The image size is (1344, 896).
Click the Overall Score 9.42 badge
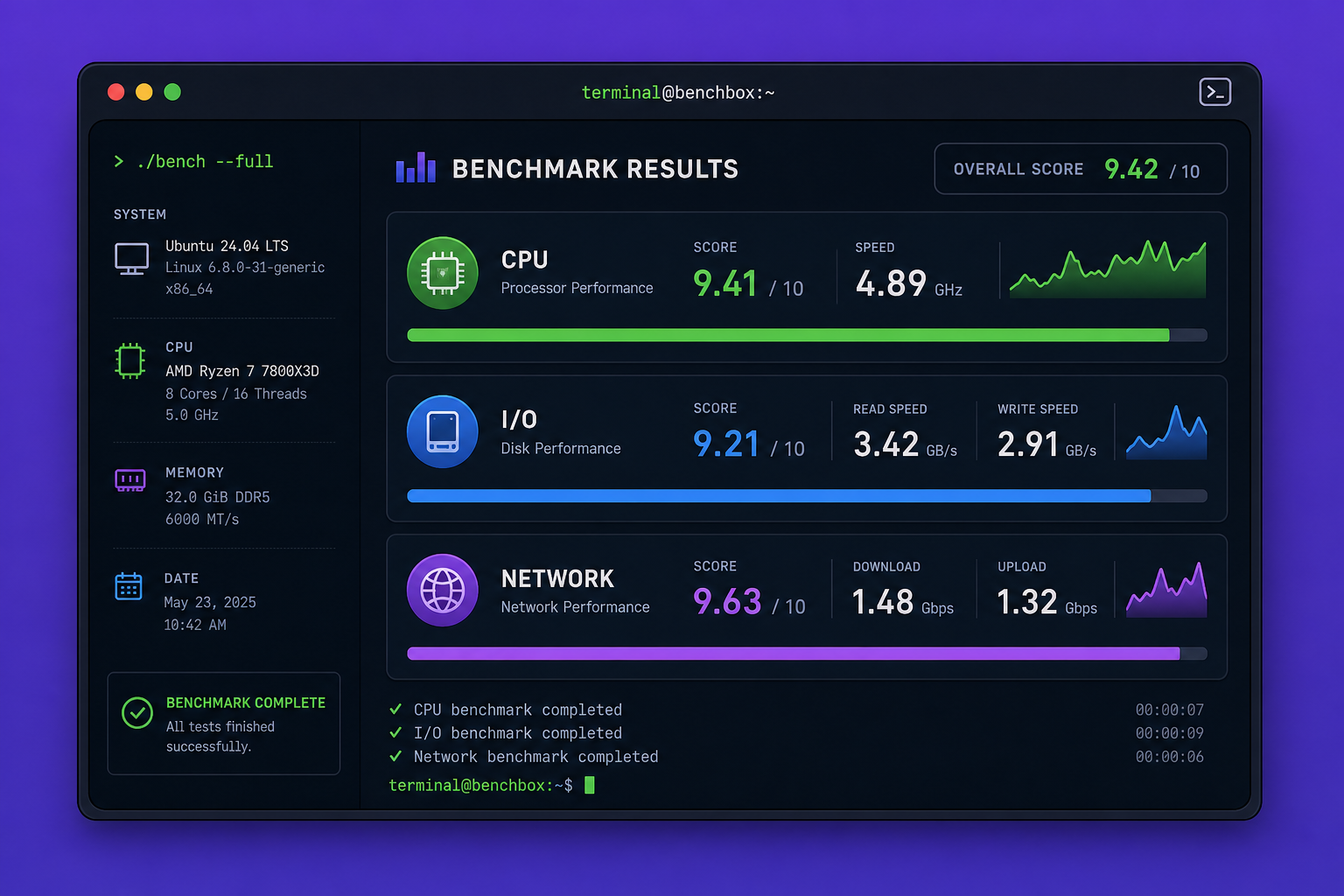1081,169
